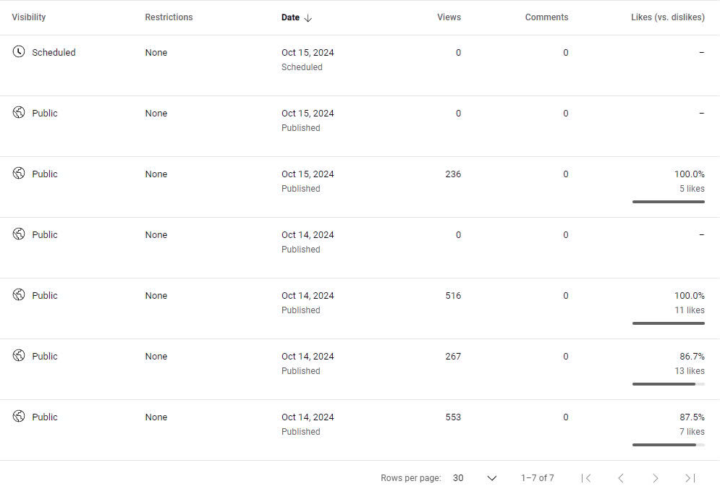The height and width of the screenshot is (489, 720).
Task: Click the Visibility column header
Action: tap(28, 17)
